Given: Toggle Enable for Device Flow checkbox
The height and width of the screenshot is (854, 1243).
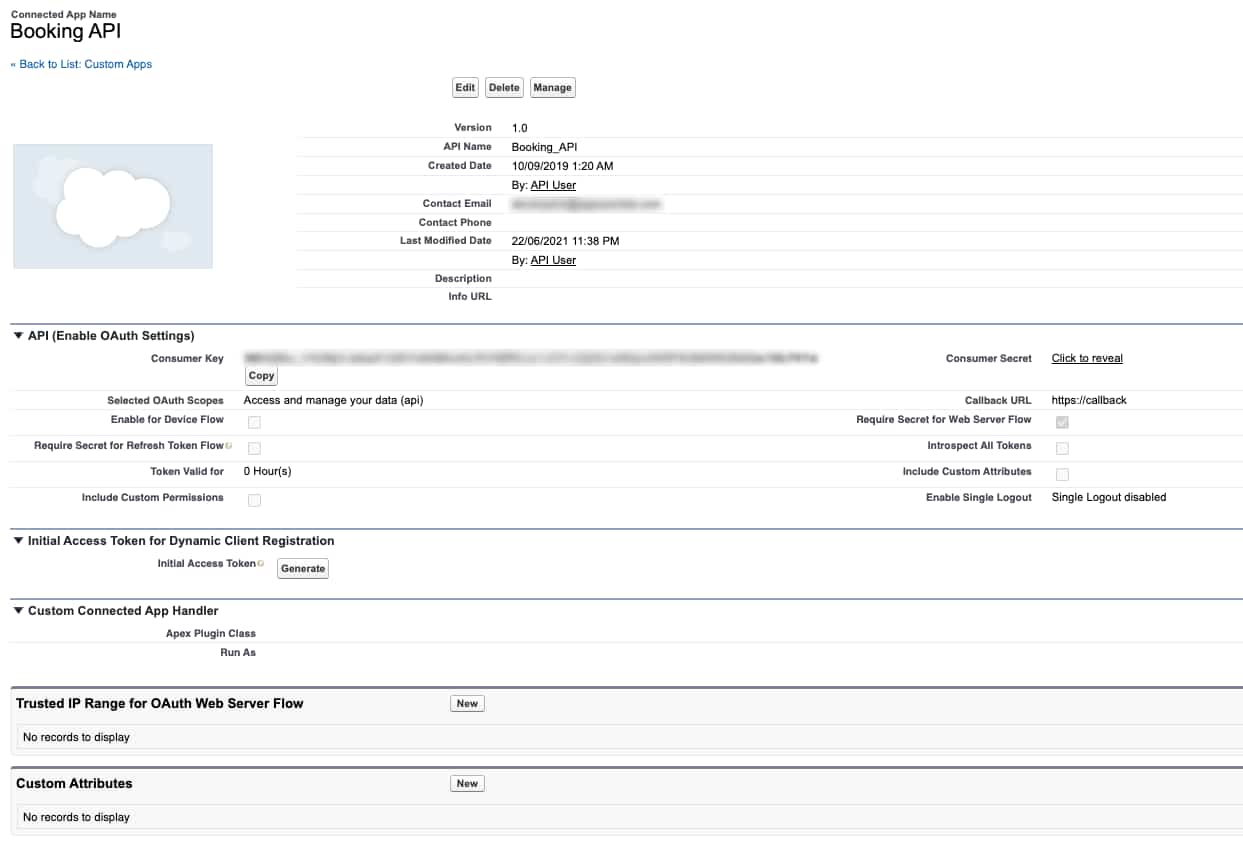Looking at the screenshot, I should [x=254, y=422].
